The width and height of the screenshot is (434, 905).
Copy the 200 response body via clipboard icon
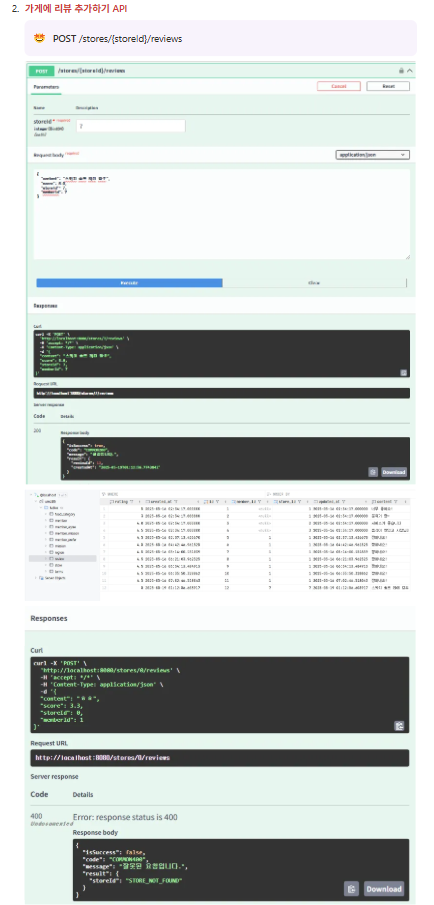[x=373, y=472]
